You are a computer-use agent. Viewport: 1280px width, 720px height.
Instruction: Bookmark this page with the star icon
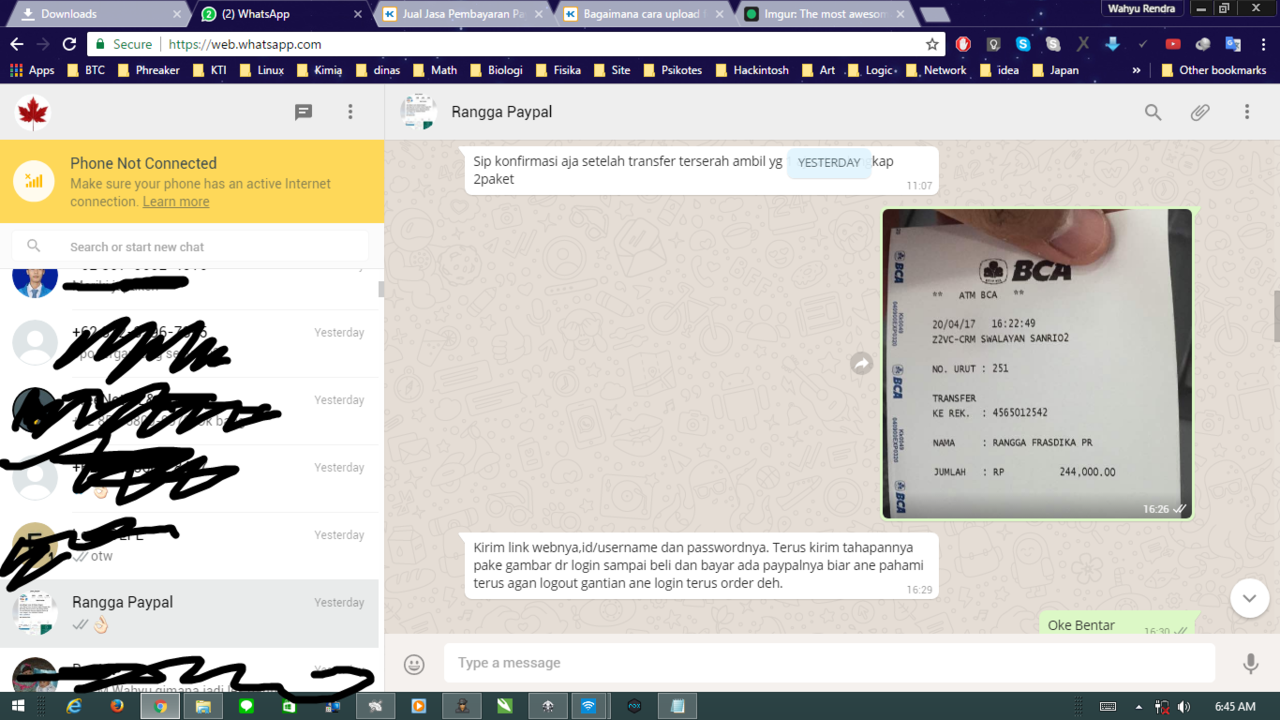coord(932,44)
